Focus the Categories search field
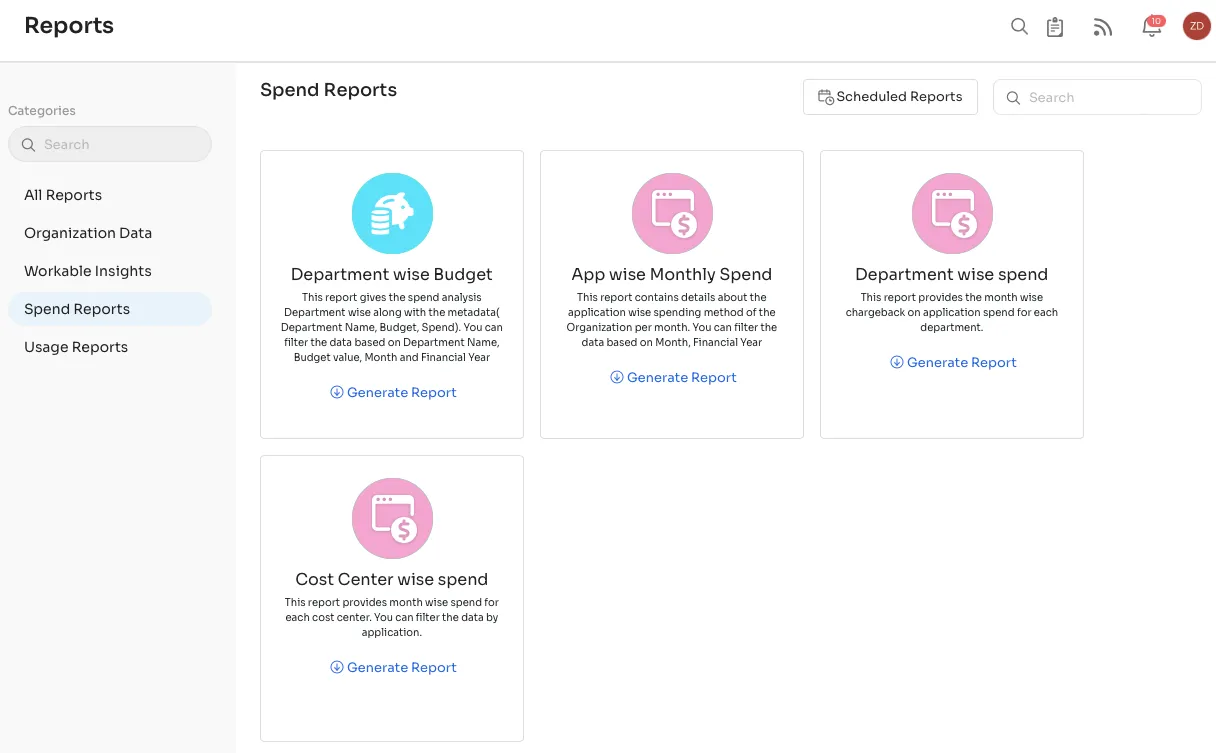This screenshot has width=1216, height=753. coord(110,144)
